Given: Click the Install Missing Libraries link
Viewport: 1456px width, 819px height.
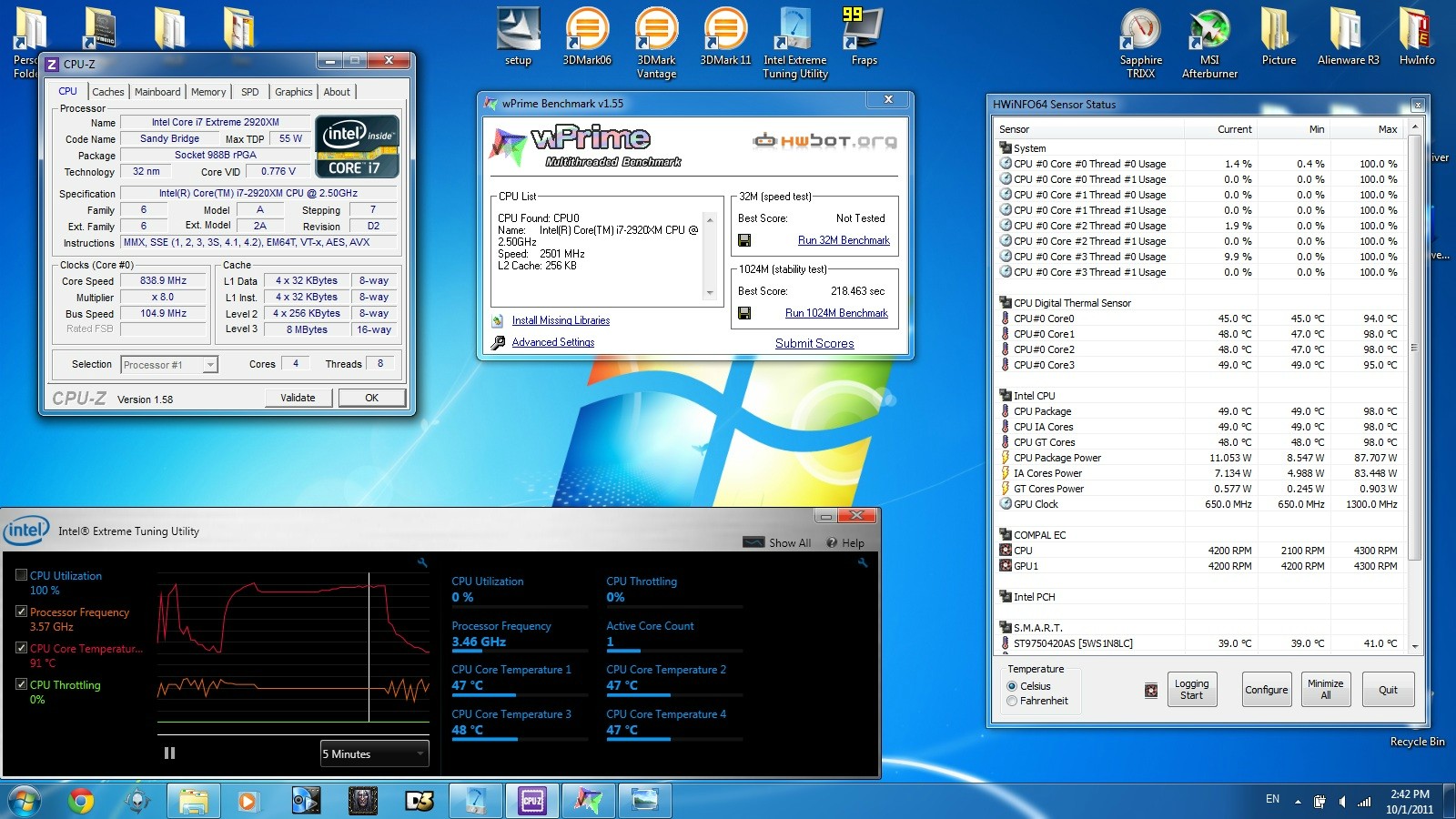Looking at the screenshot, I should tap(561, 320).
